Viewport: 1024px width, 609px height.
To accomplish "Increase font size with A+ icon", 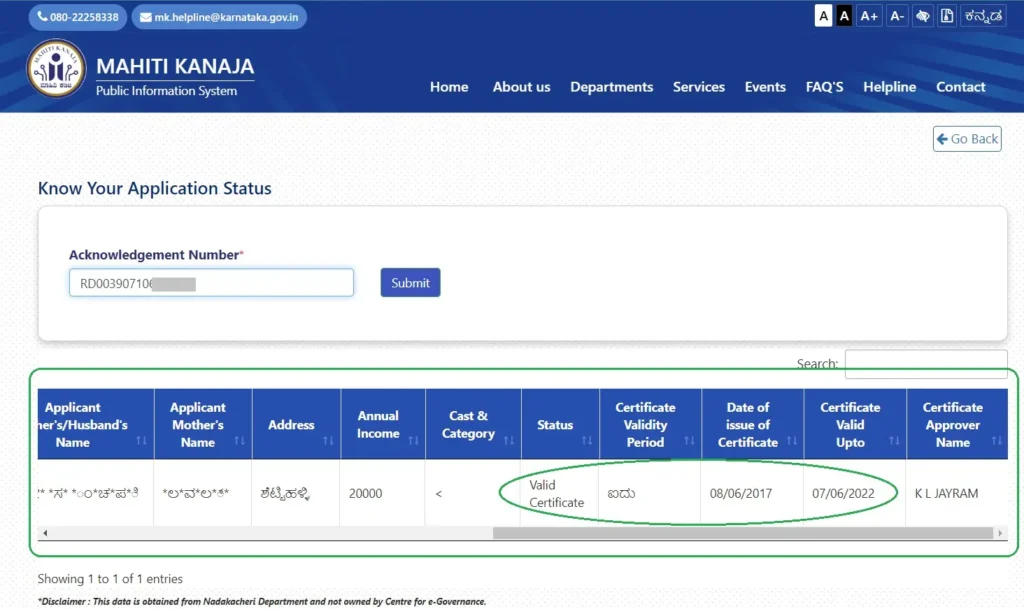I will click(x=869, y=15).
